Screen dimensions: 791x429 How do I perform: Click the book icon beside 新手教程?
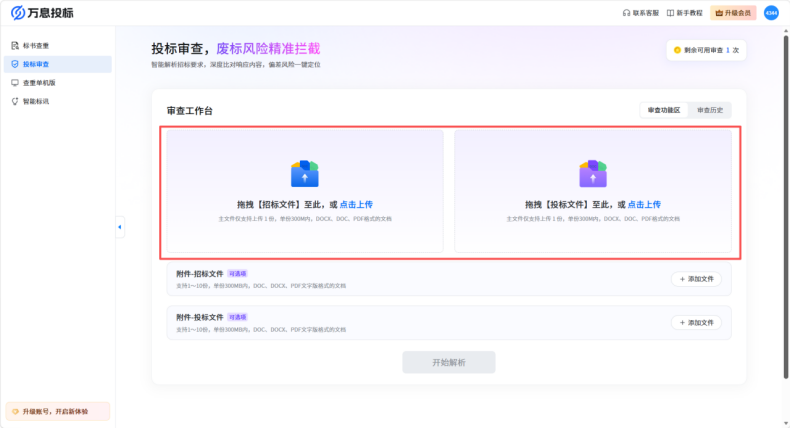point(670,13)
